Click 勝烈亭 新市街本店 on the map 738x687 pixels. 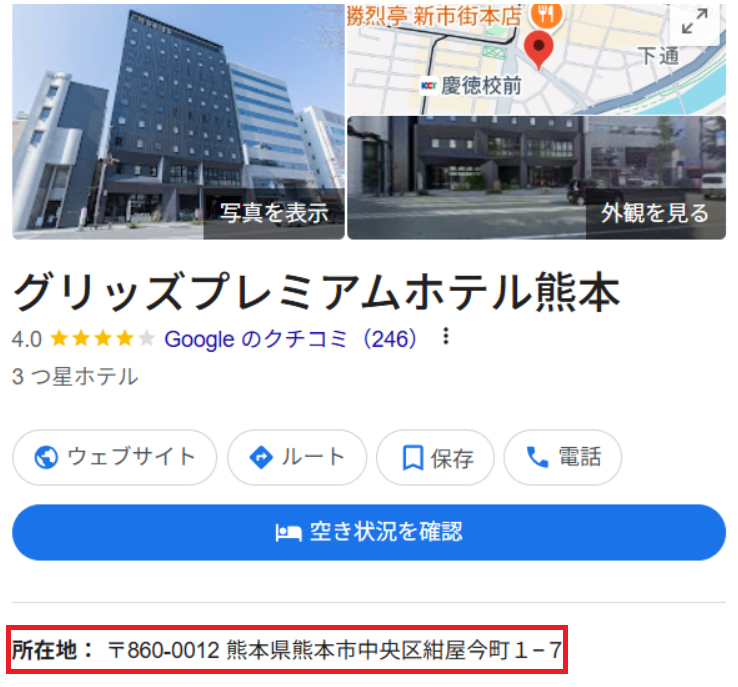coord(434,16)
